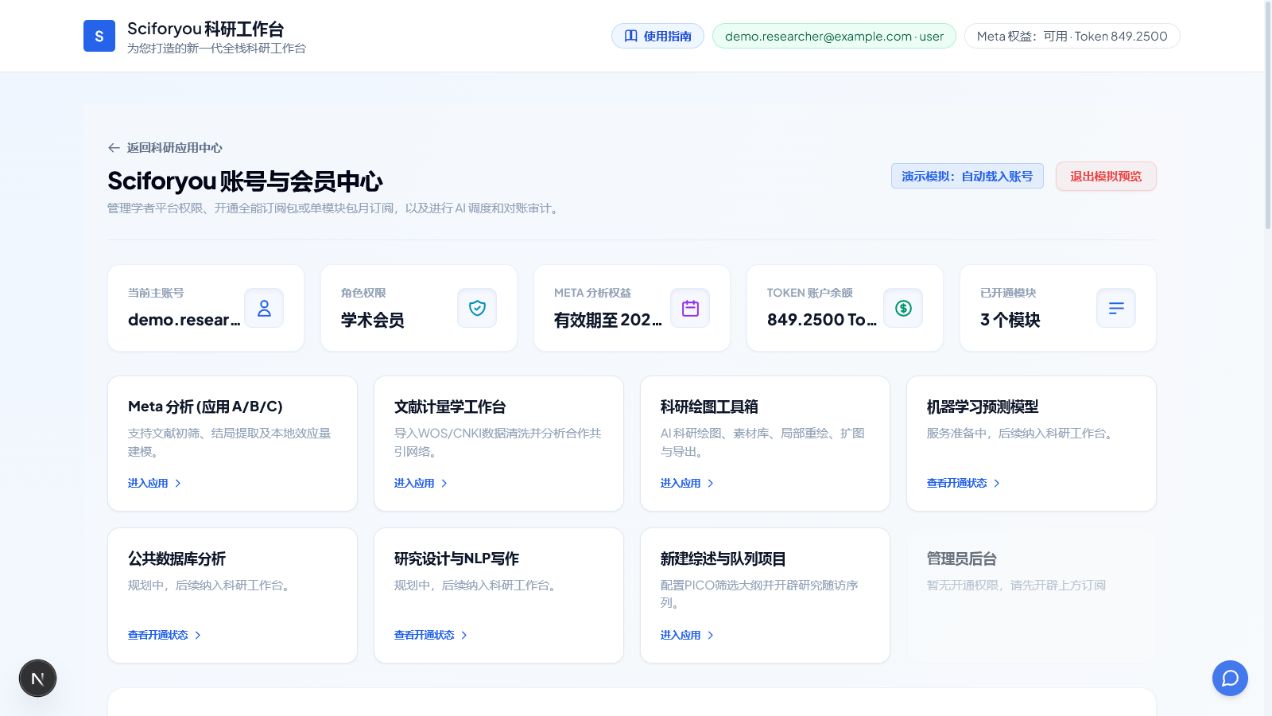
Task: Click the Sciforyou 账号与会员中心 heading
Action: [x=245, y=181]
